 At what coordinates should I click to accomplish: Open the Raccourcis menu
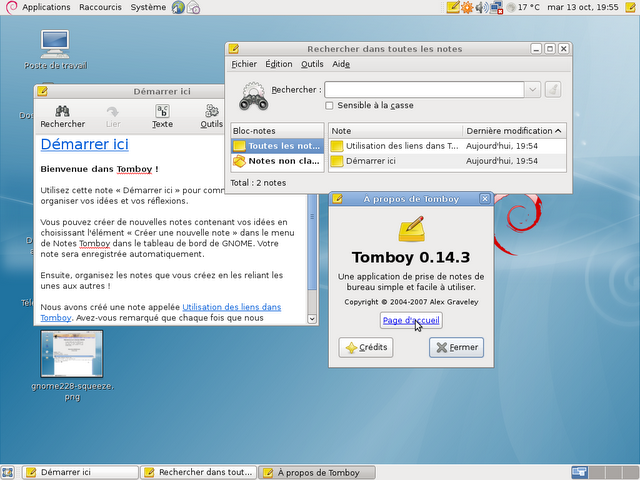point(100,7)
